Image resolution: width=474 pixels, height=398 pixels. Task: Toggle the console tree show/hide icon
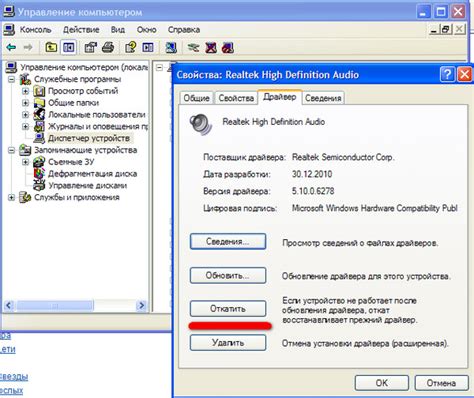[69, 48]
